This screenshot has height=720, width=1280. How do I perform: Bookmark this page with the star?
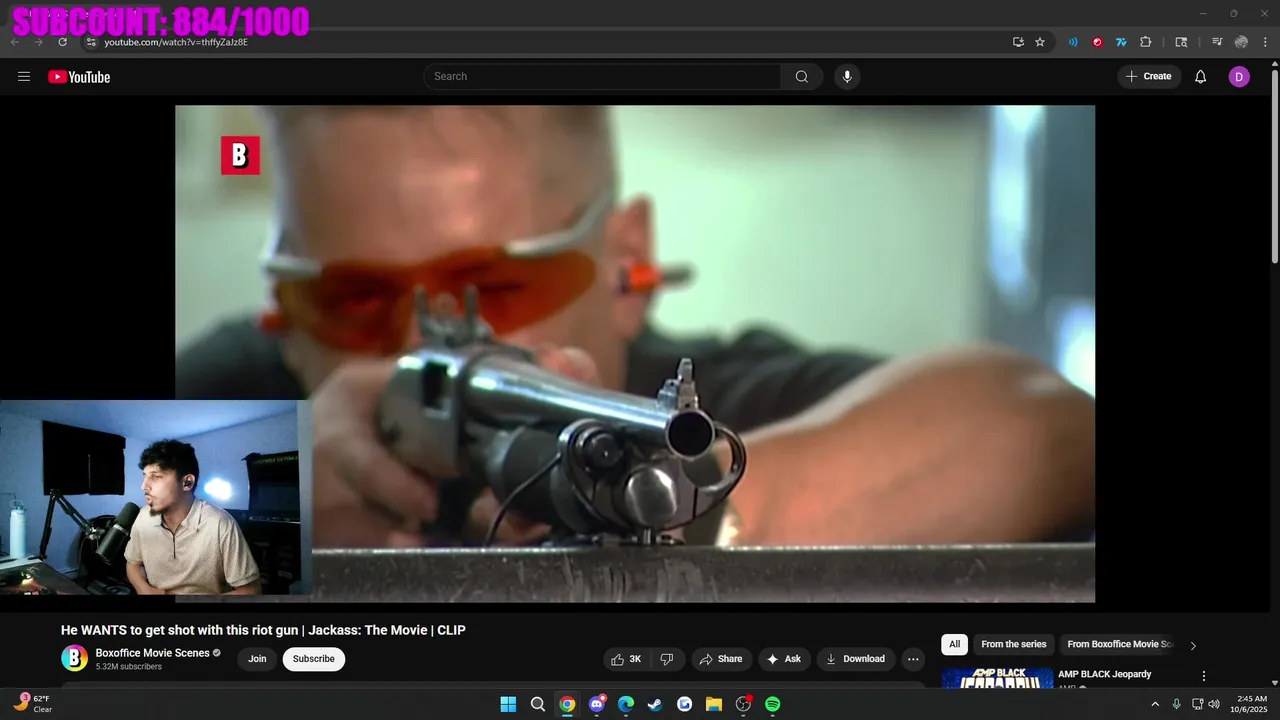click(x=1040, y=42)
